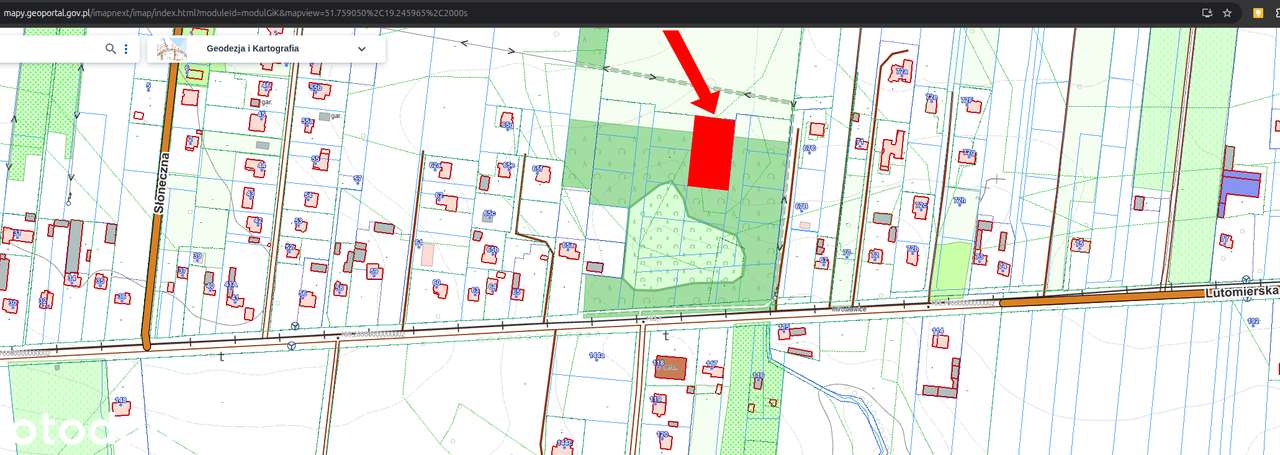The height and width of the screenshot is (455, 1280).
Task: Click the Lutomierska street label
Action: point(1240,290)
